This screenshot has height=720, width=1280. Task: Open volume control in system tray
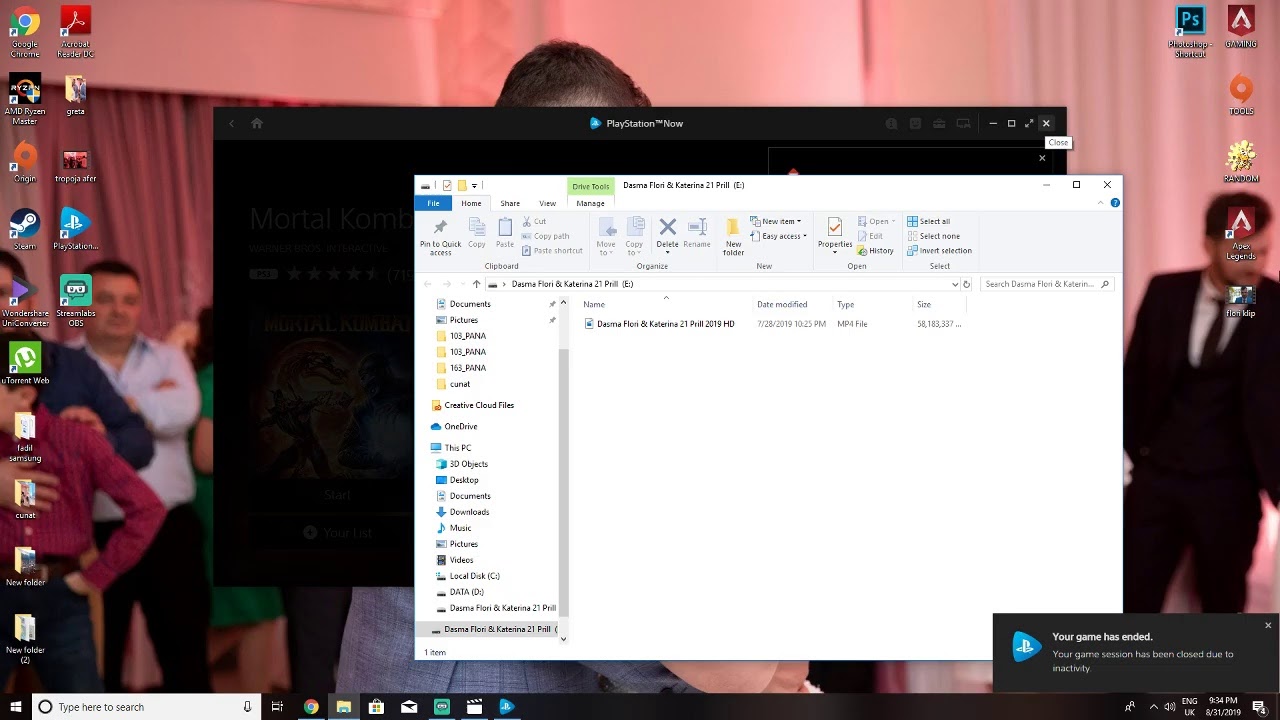[1169, 707]
